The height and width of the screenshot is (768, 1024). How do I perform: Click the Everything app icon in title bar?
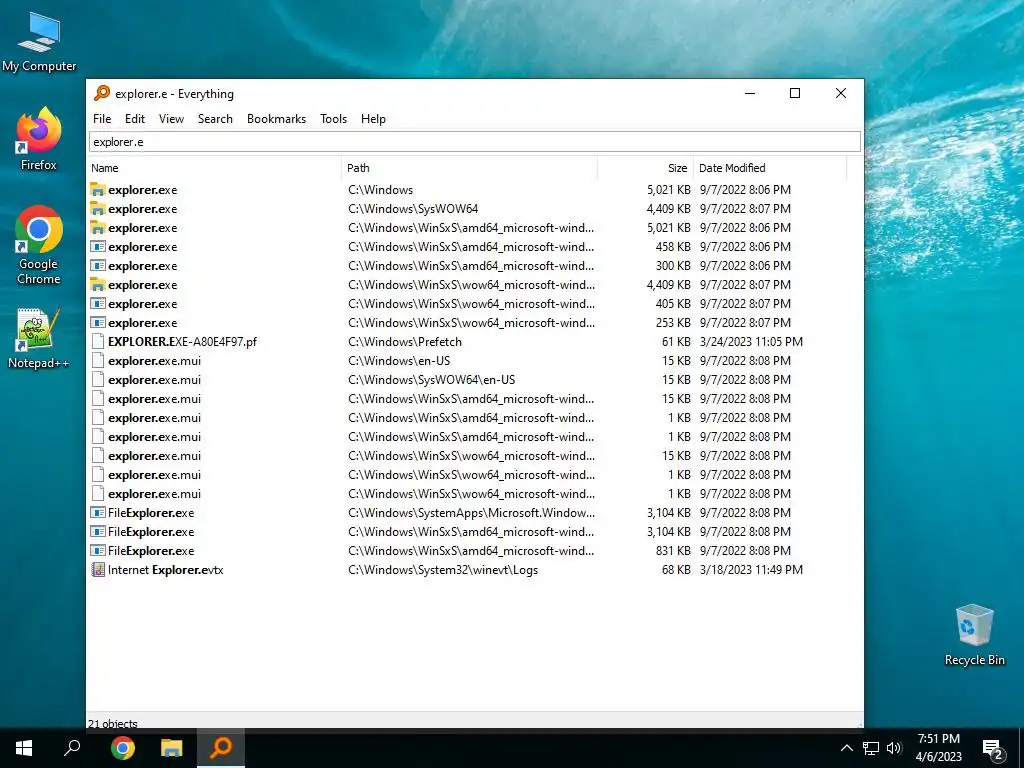[102, 93]
